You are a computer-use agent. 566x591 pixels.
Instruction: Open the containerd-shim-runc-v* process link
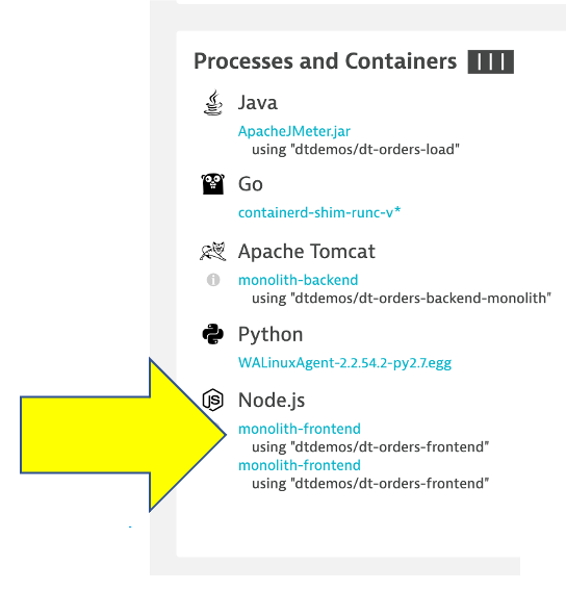click(319, 213)
